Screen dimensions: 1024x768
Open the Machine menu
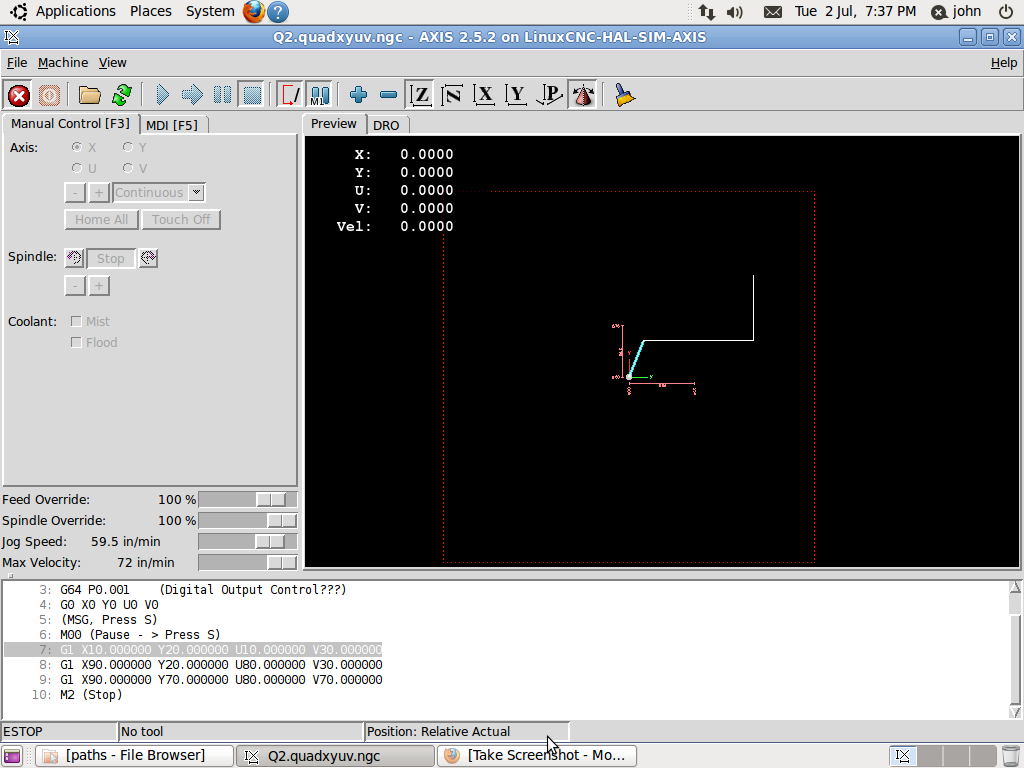(63, 63)
